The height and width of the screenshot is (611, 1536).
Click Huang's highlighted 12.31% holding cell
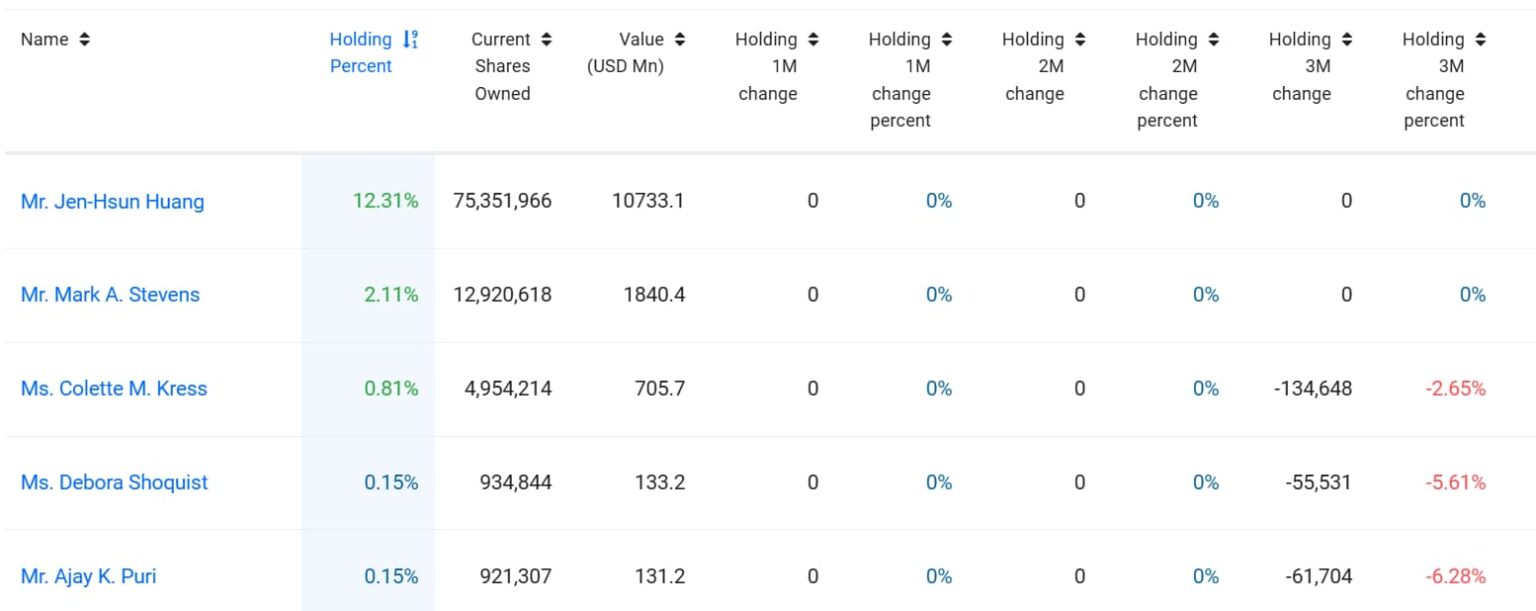[383, 201]
